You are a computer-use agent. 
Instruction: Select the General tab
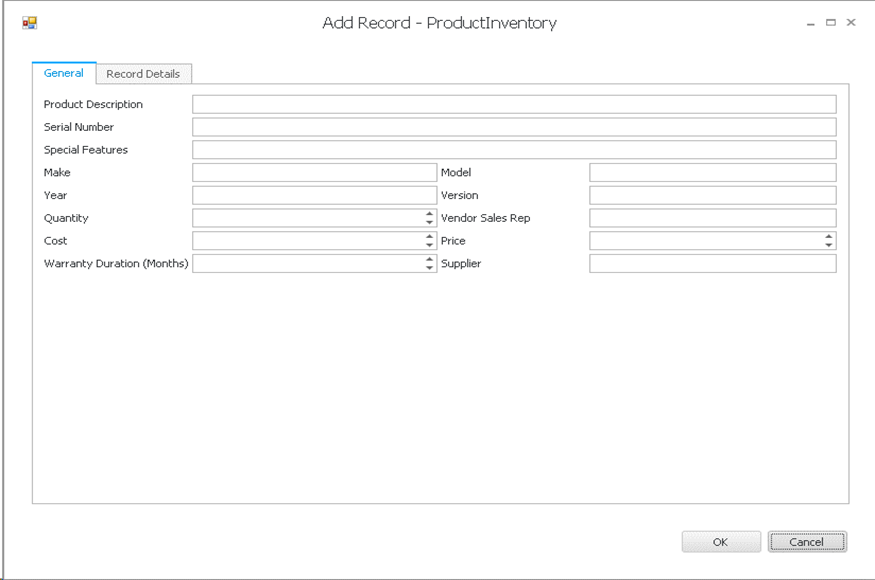pos(64,73)
